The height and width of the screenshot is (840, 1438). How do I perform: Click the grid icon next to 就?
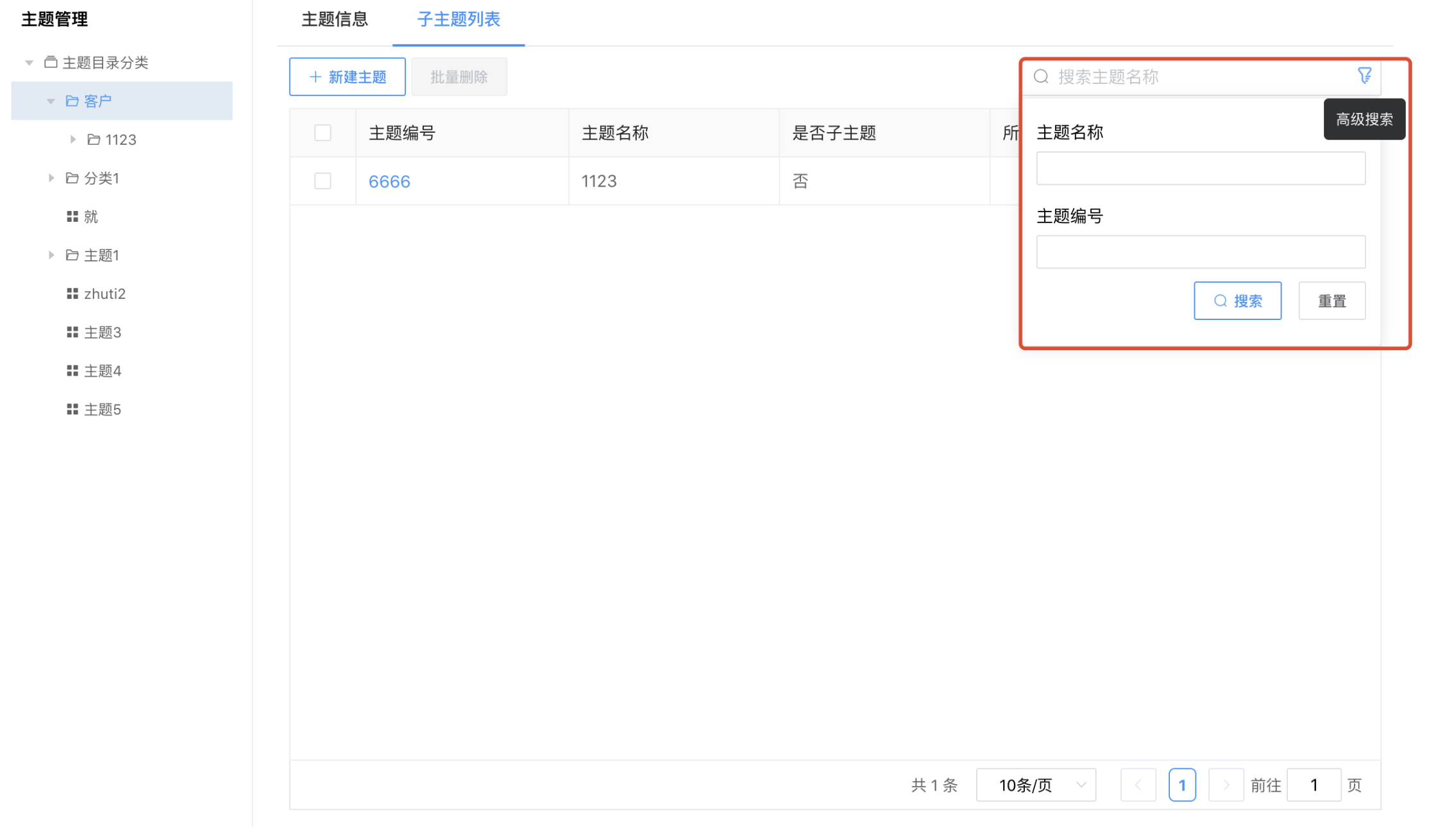[x=72, y=216]
